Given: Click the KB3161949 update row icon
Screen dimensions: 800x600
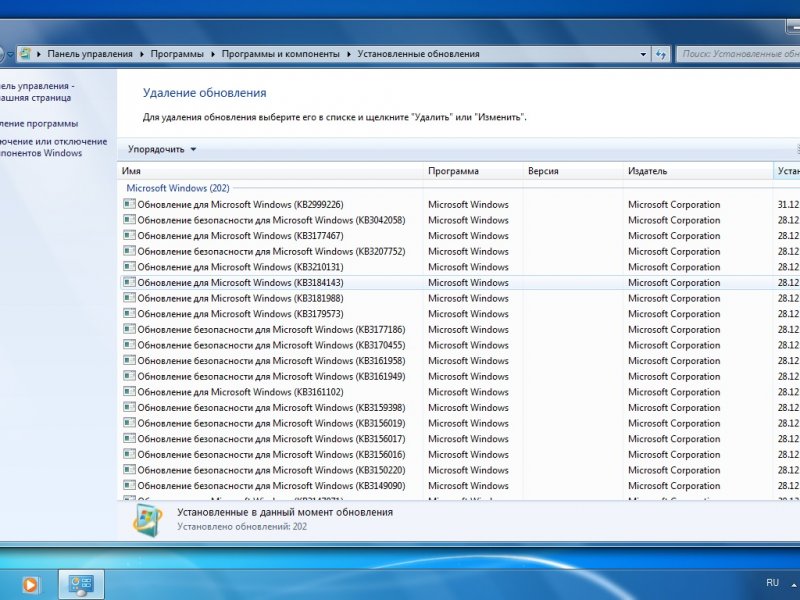Looking at the screenshot, I should [x=130, y=376].
